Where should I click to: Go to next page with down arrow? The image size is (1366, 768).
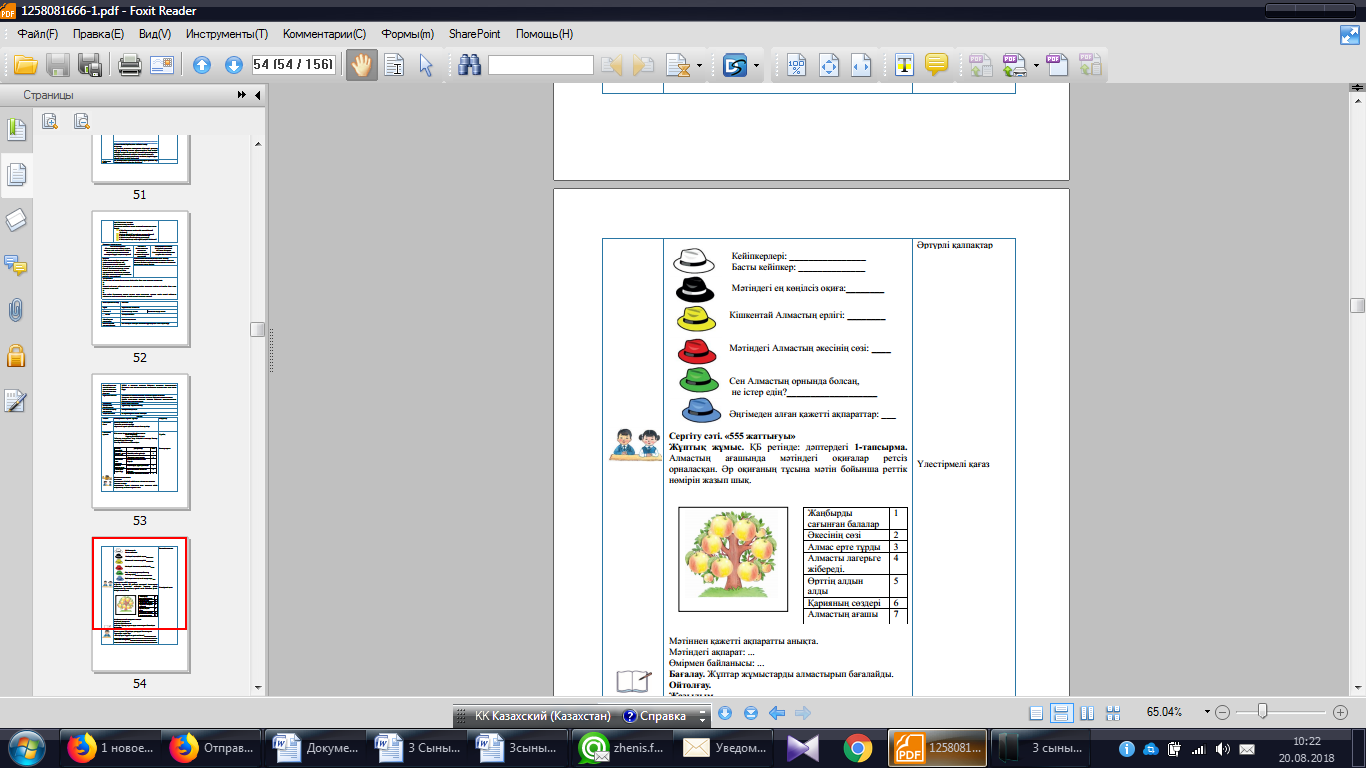click(x=234, y=65)
